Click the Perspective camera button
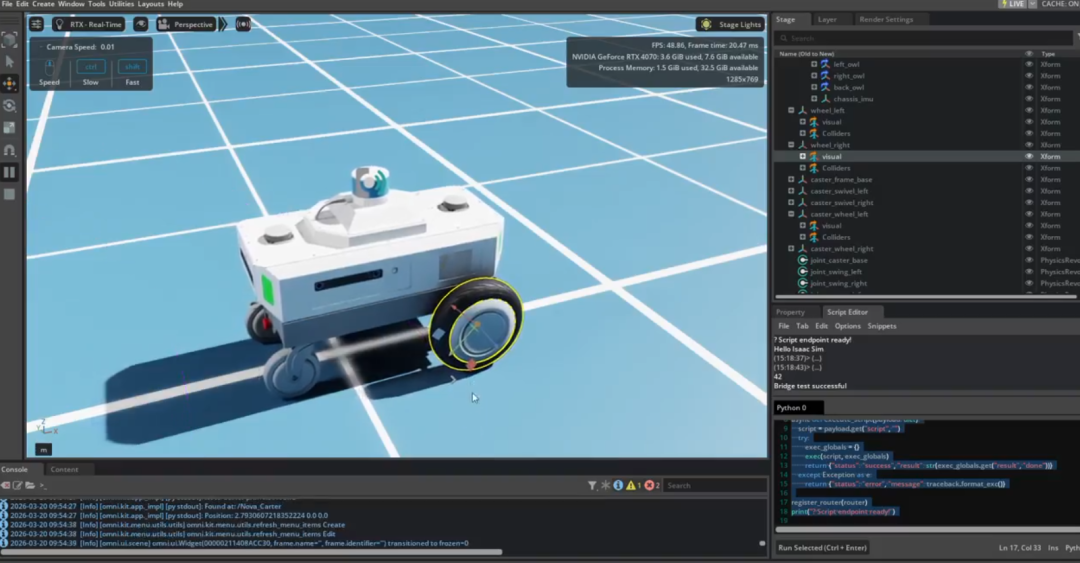Screen dimensions: 1080x563 (x=185, y=24)
